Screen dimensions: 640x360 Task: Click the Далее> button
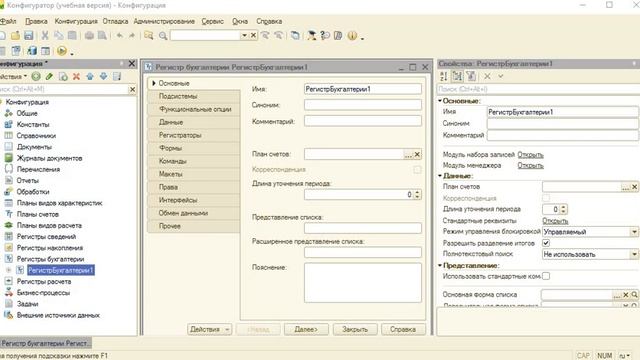[306, 329]
